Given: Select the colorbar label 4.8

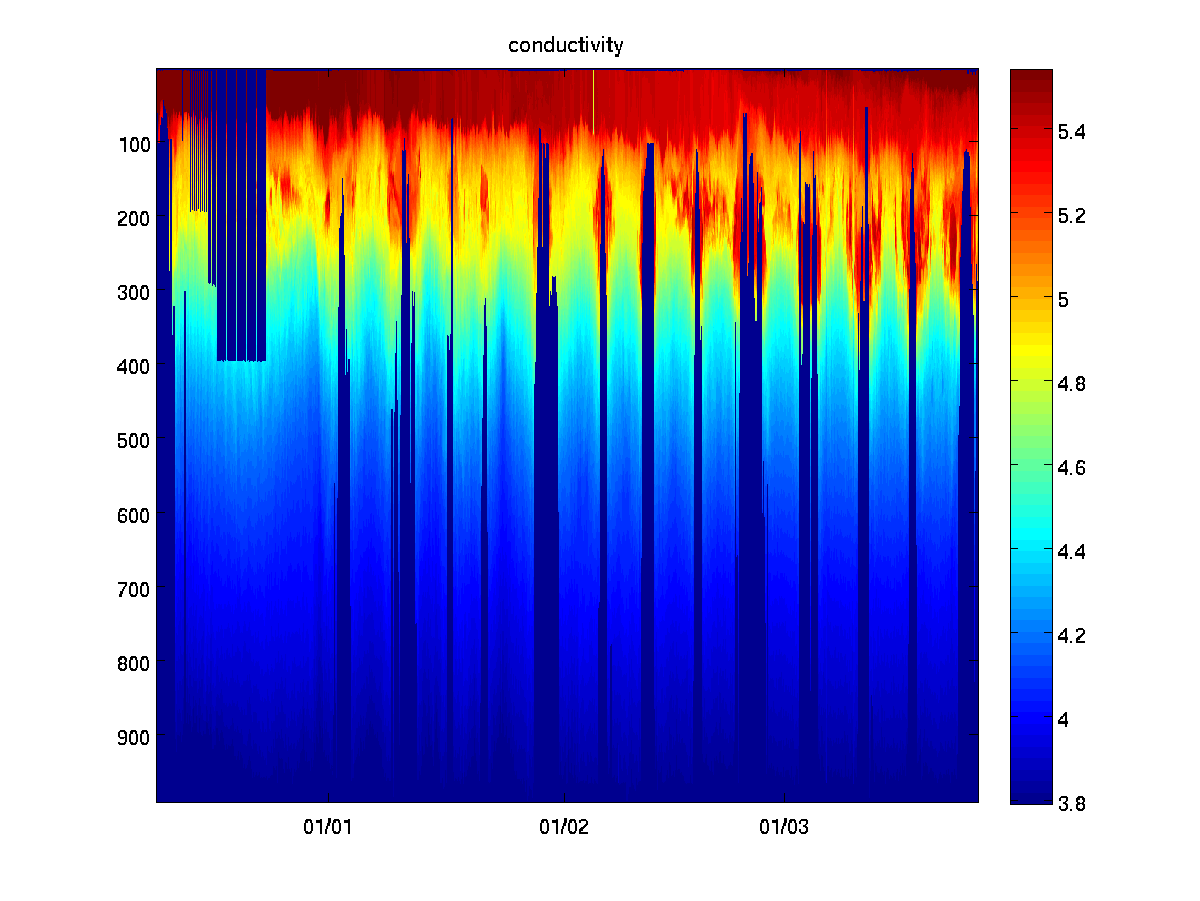Looking at the screenshot, I should coord(1074,383).
